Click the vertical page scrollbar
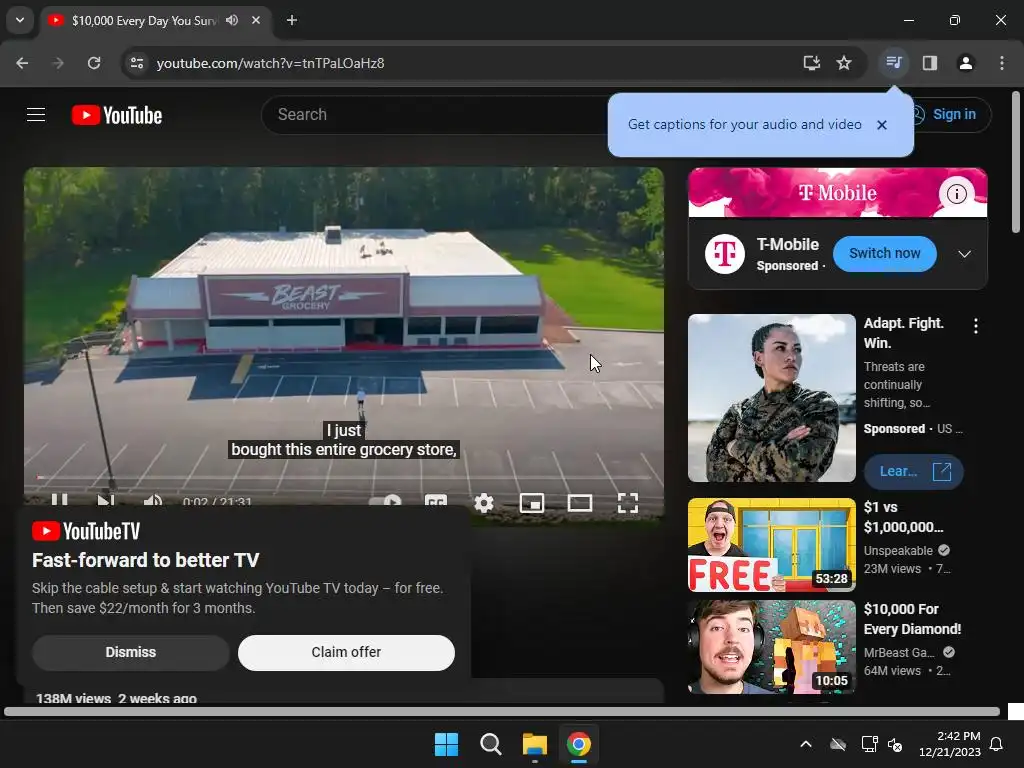The image size is (1024, 768). click(x=1016, y=162)
